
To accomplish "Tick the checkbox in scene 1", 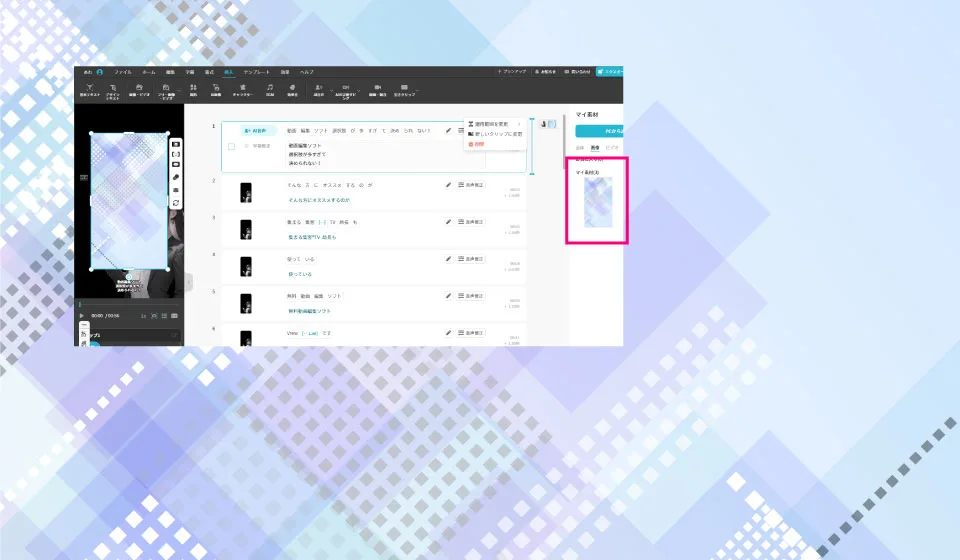I will point(231,146).
